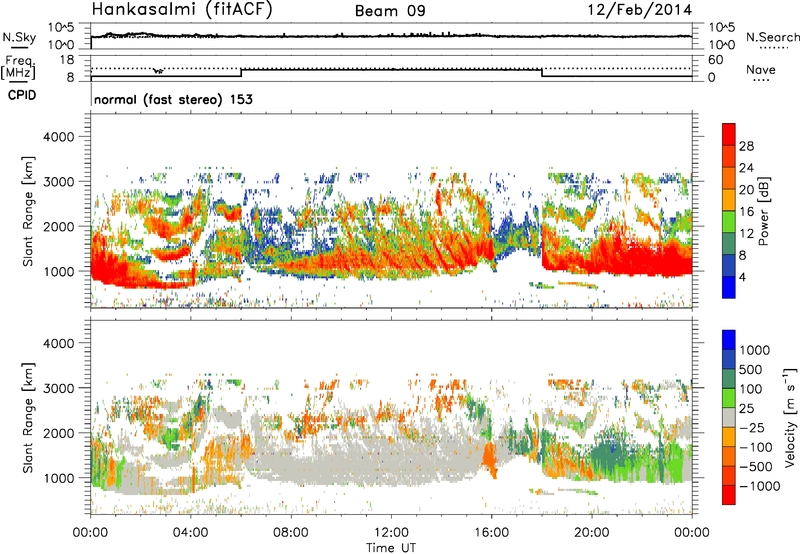Click the orange velocity patch near 16:00 UT
The width and height of the screenshot is (800, 554).
[490, 458]
